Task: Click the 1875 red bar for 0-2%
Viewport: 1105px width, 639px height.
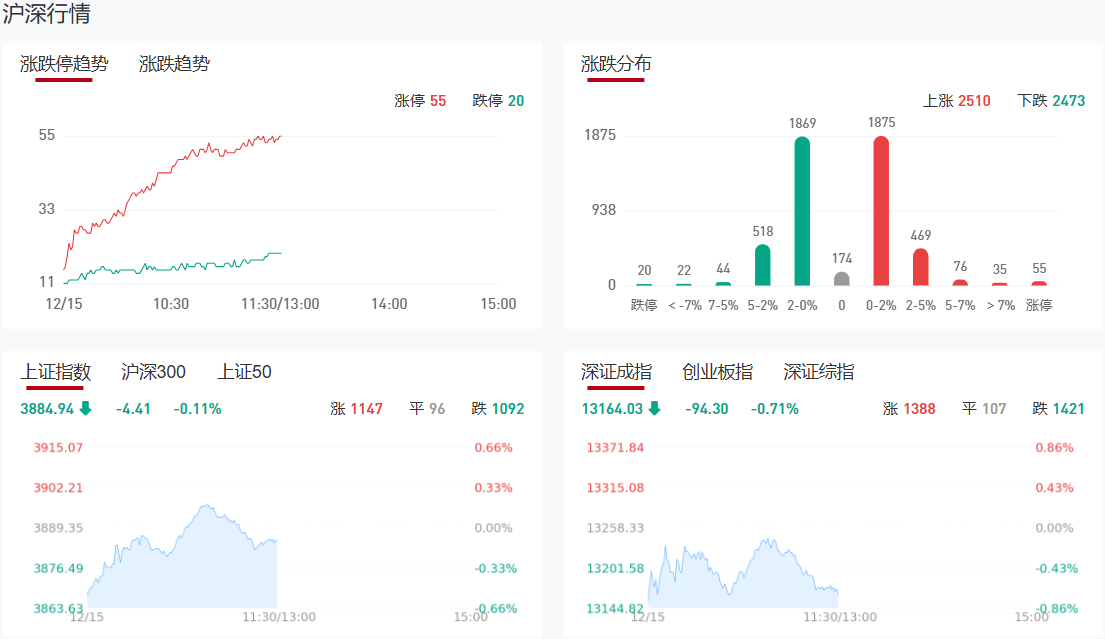Action: tap(881, 212)
